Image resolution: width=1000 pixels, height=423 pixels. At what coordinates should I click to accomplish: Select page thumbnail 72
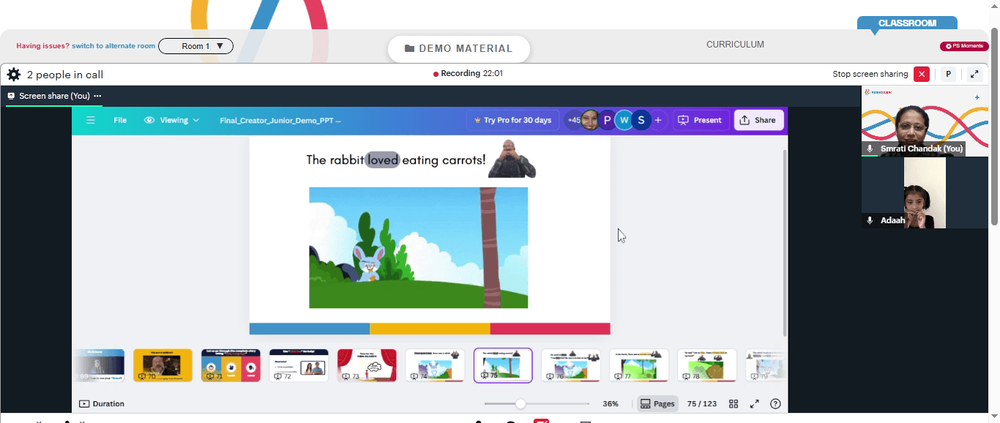point(298,366)
